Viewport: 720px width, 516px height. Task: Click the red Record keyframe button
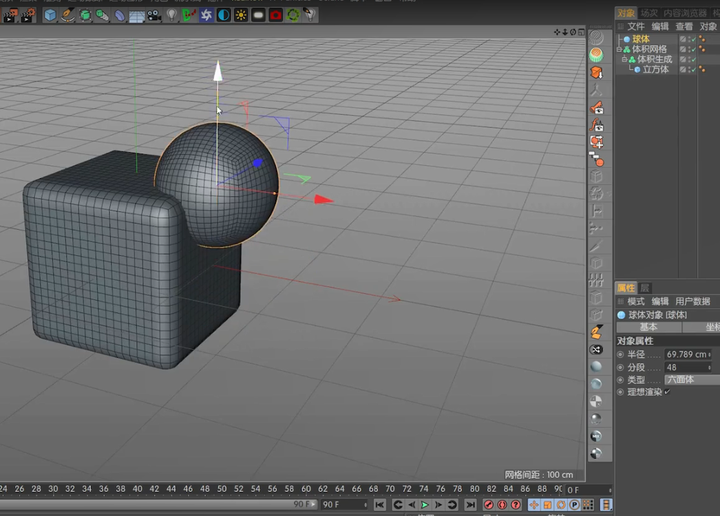point(488,505)
